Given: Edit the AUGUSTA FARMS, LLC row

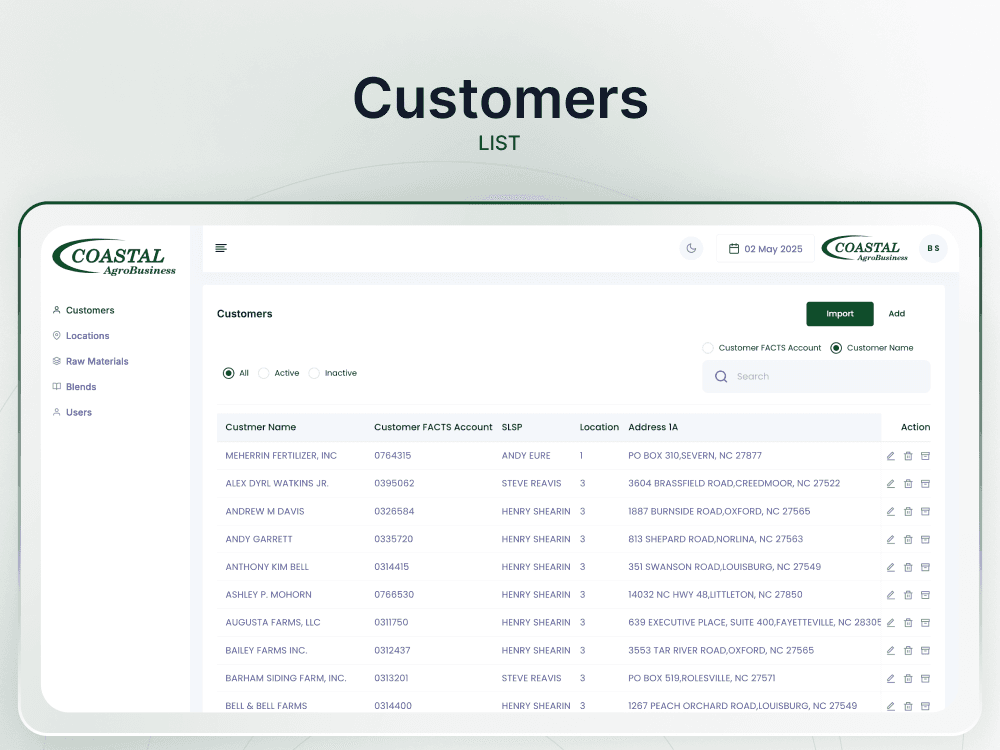Looking at the screenshot, I should point(891,622).
